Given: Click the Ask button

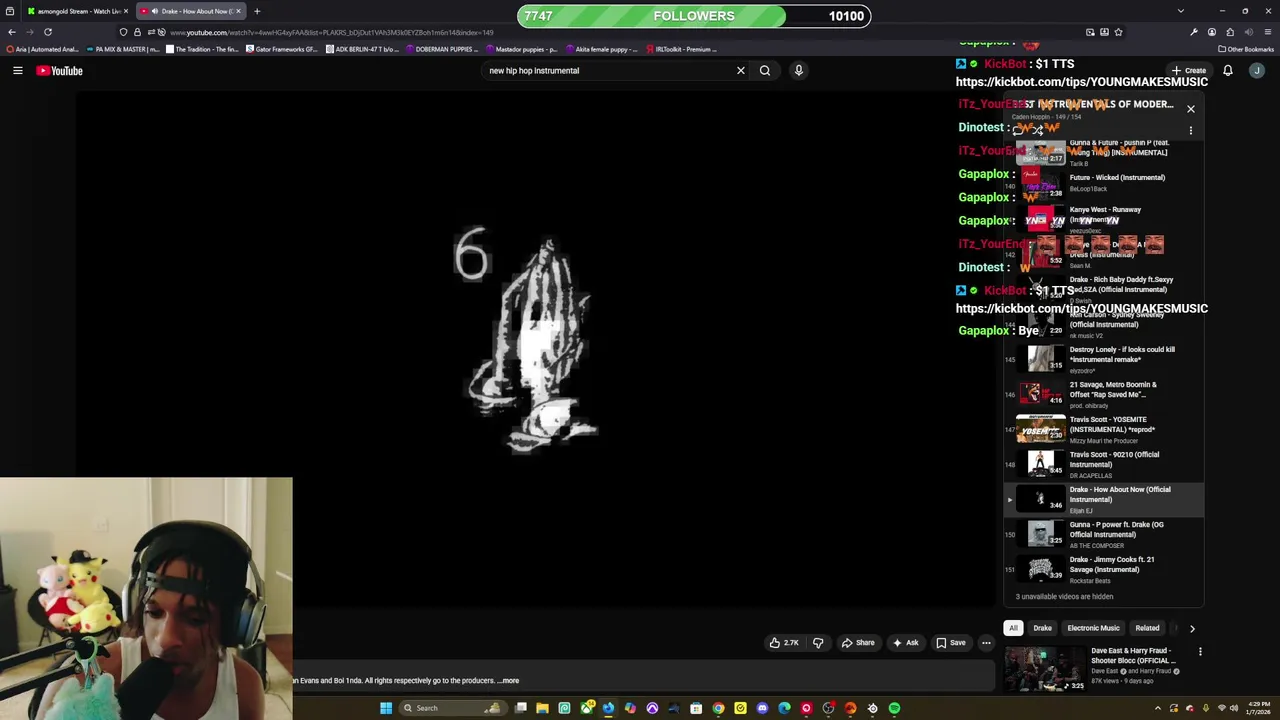Looking at the screenshot, I should pyautogui.click(x=905, y=643).
